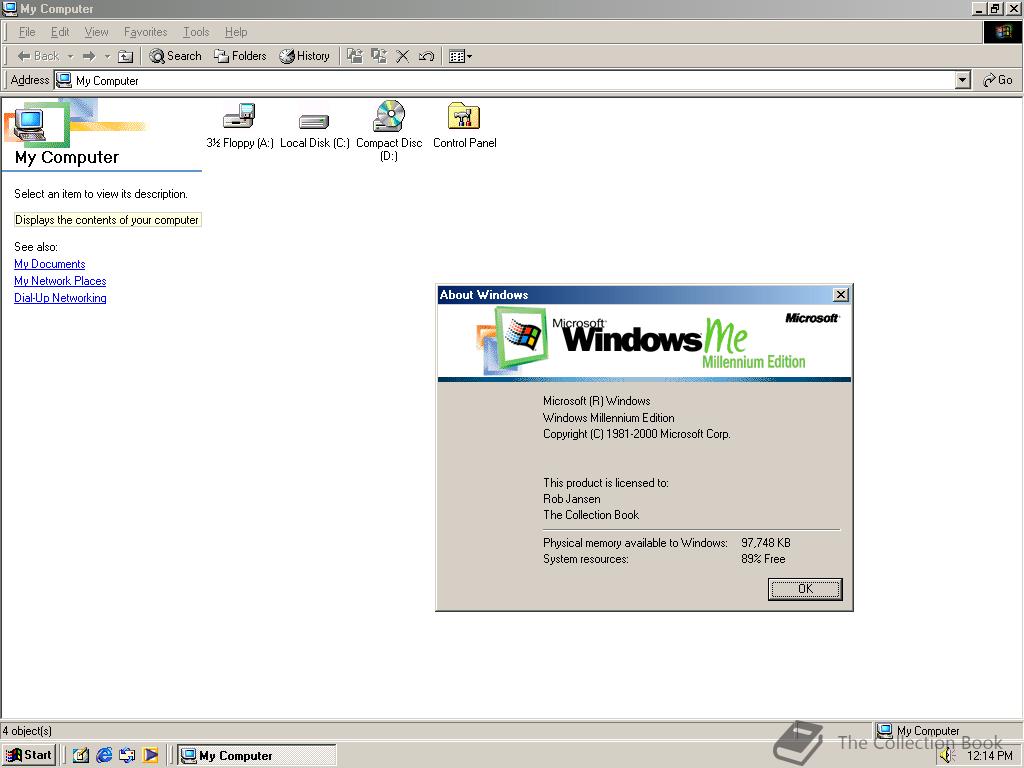
Task: Click the Copy To toolbar icon
Action: coord(379,56)
